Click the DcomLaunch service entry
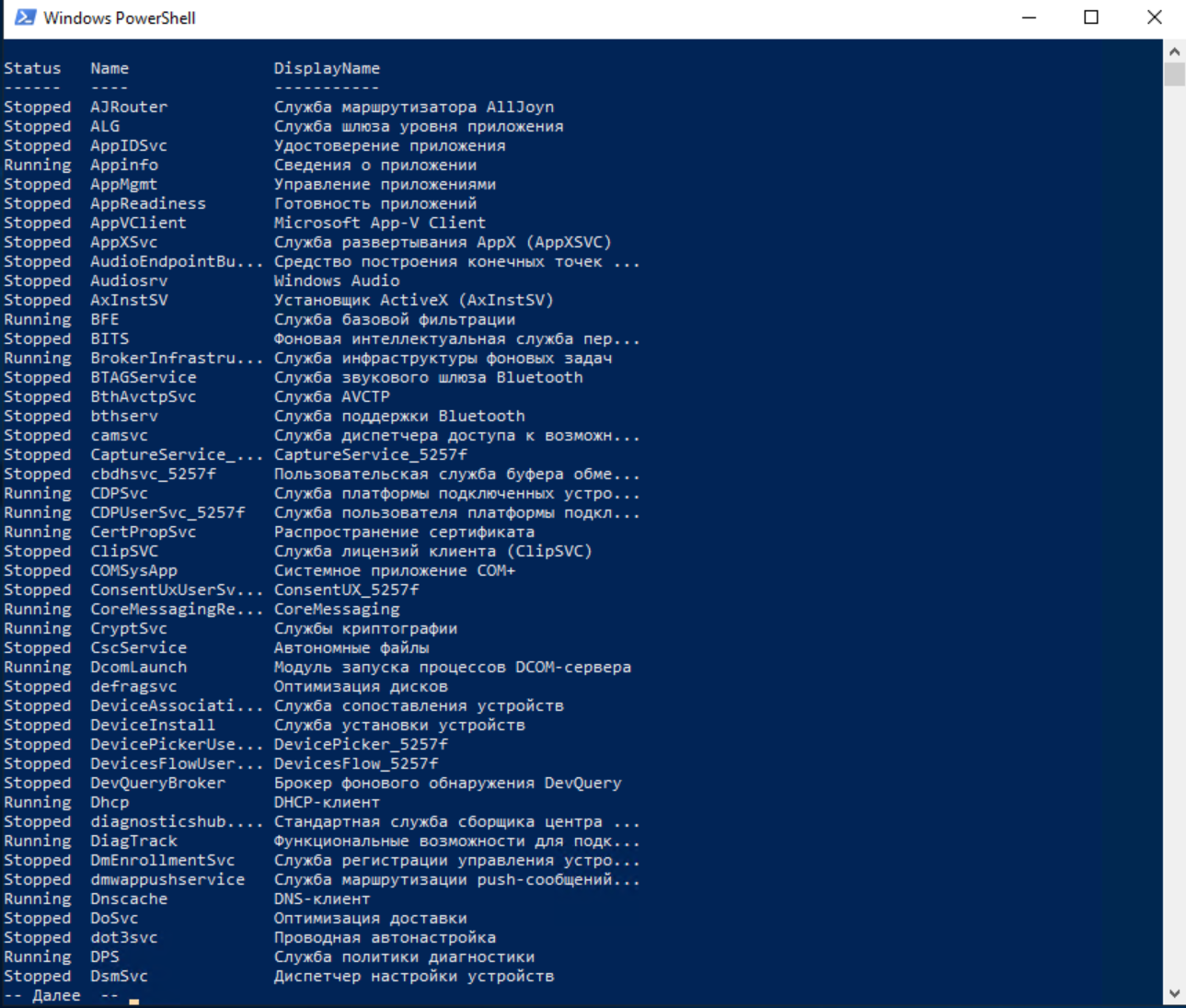Image resolution: width=1186 pixels, height=1008 pixels. coord(138,667)
